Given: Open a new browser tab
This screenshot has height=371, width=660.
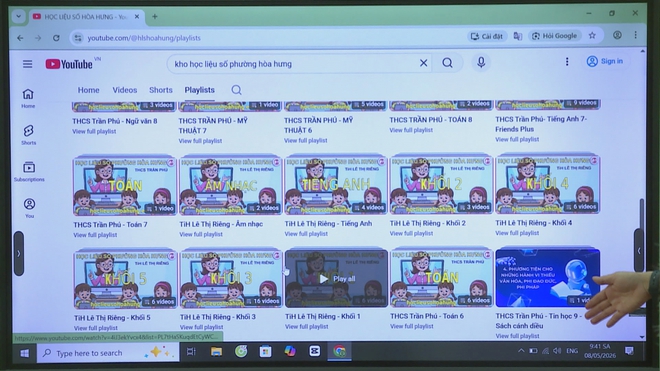Looking at the screenshot, I should pyautogui.click(x=155, y=16).
